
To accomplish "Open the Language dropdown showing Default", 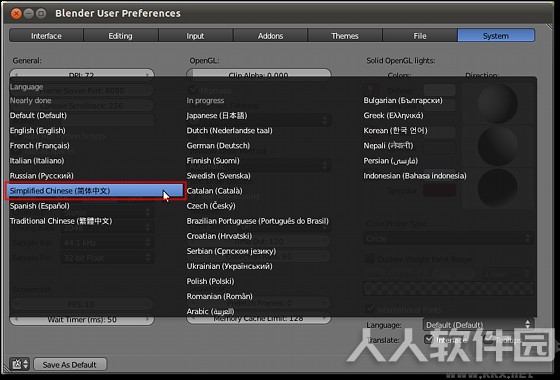I will coord(478,325).
